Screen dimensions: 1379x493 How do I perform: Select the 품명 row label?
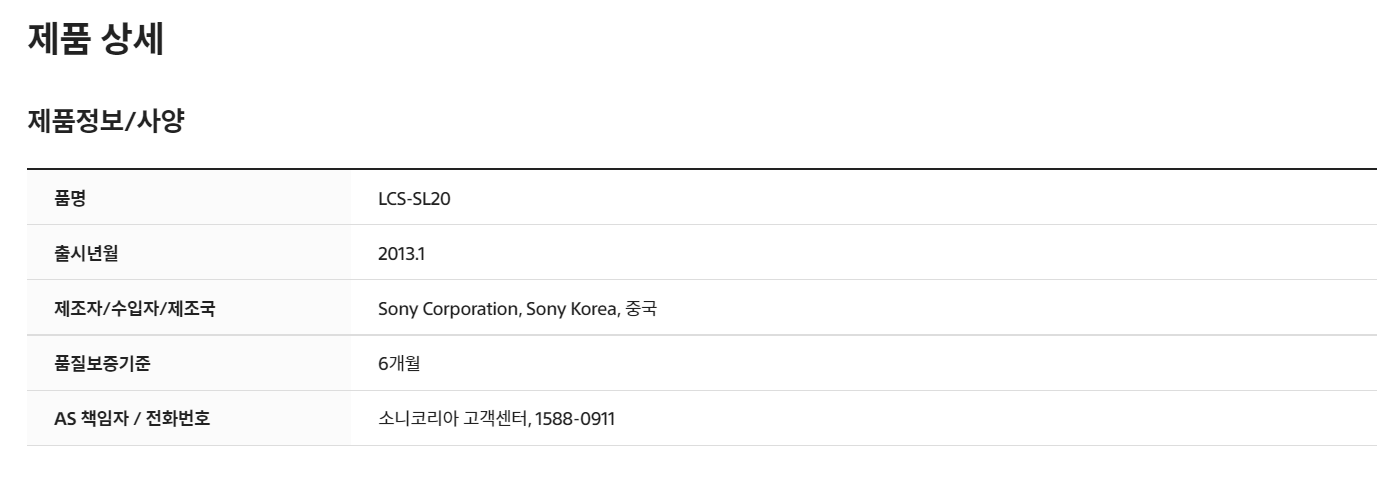[70, 198]
